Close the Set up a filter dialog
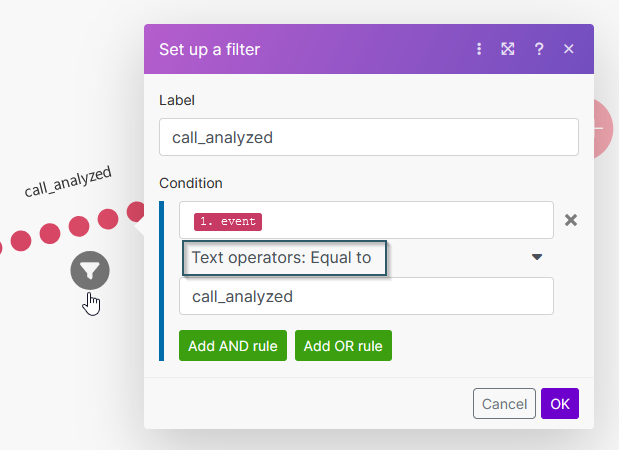The image size is (619, 450). 569,48
